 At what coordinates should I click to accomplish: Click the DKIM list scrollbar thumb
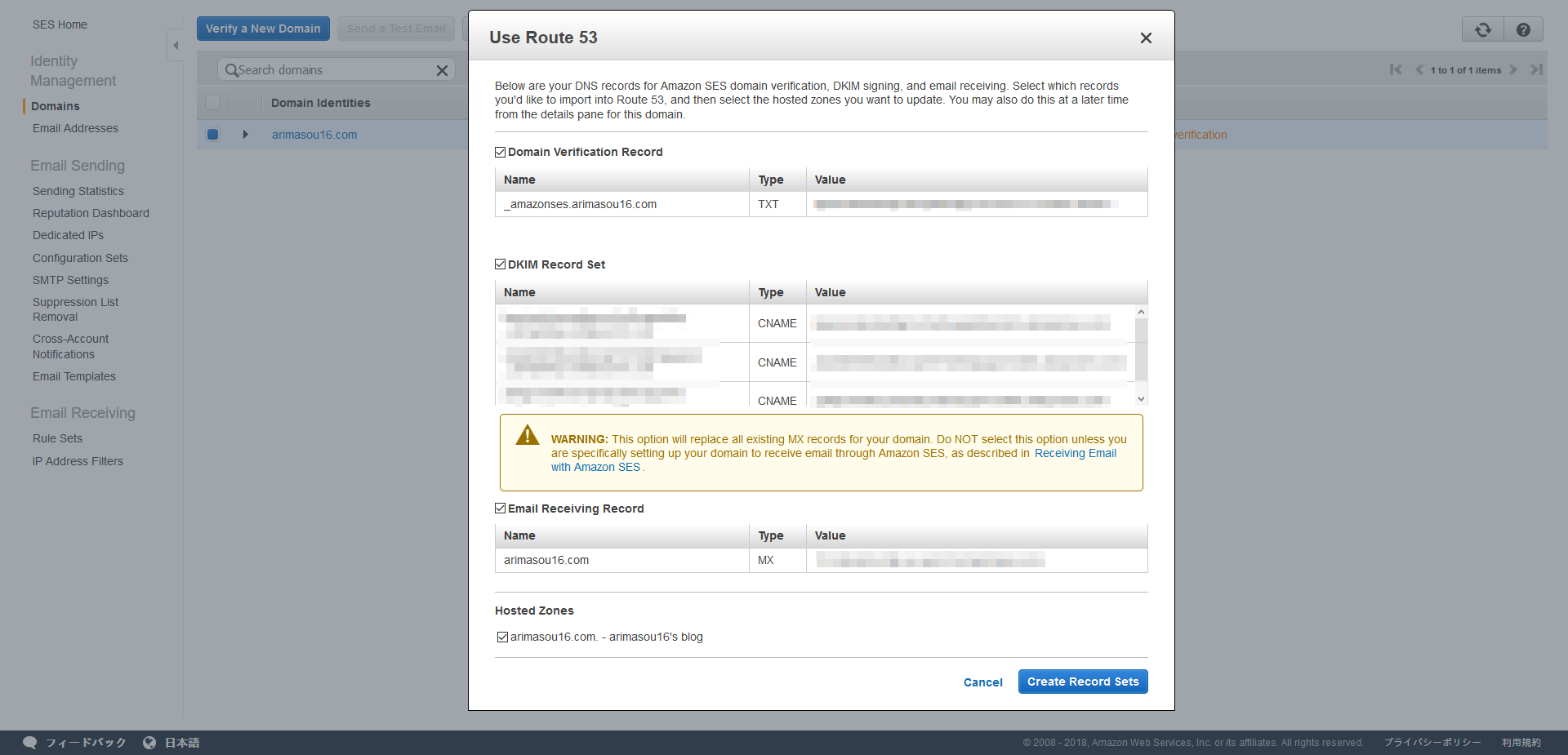pos(1141,349)
